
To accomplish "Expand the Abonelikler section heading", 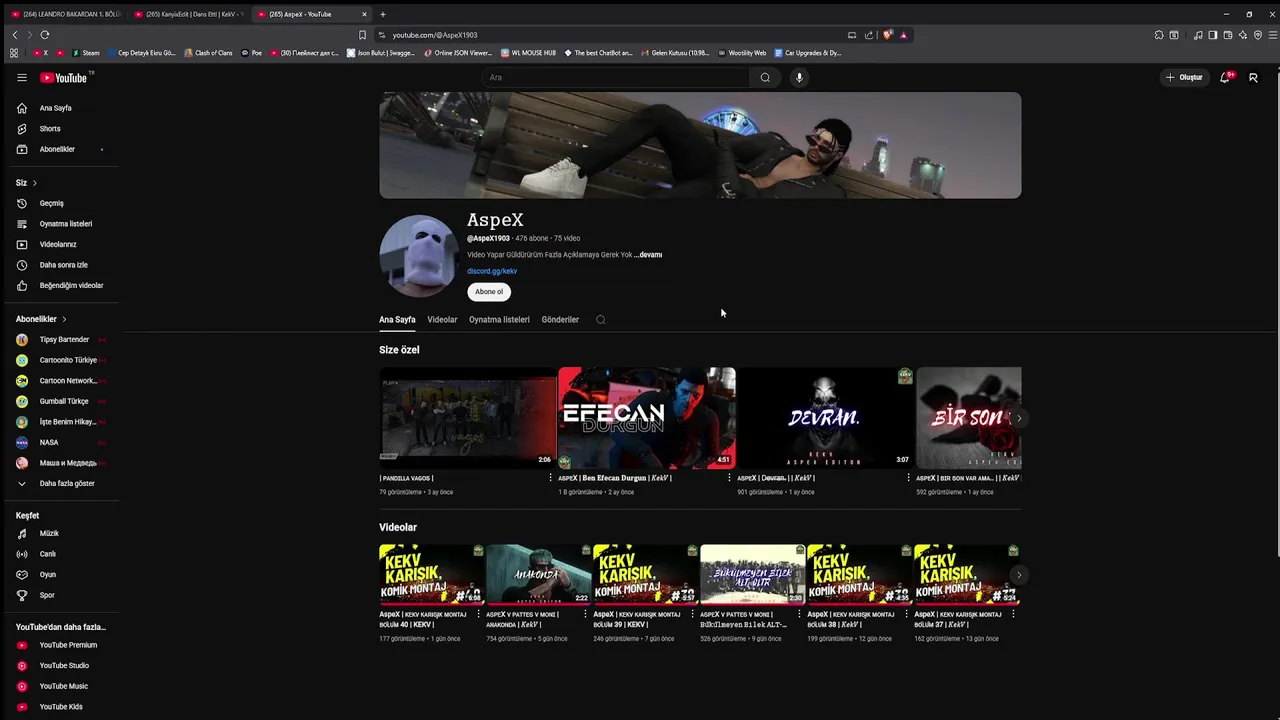I will point(41,319).
